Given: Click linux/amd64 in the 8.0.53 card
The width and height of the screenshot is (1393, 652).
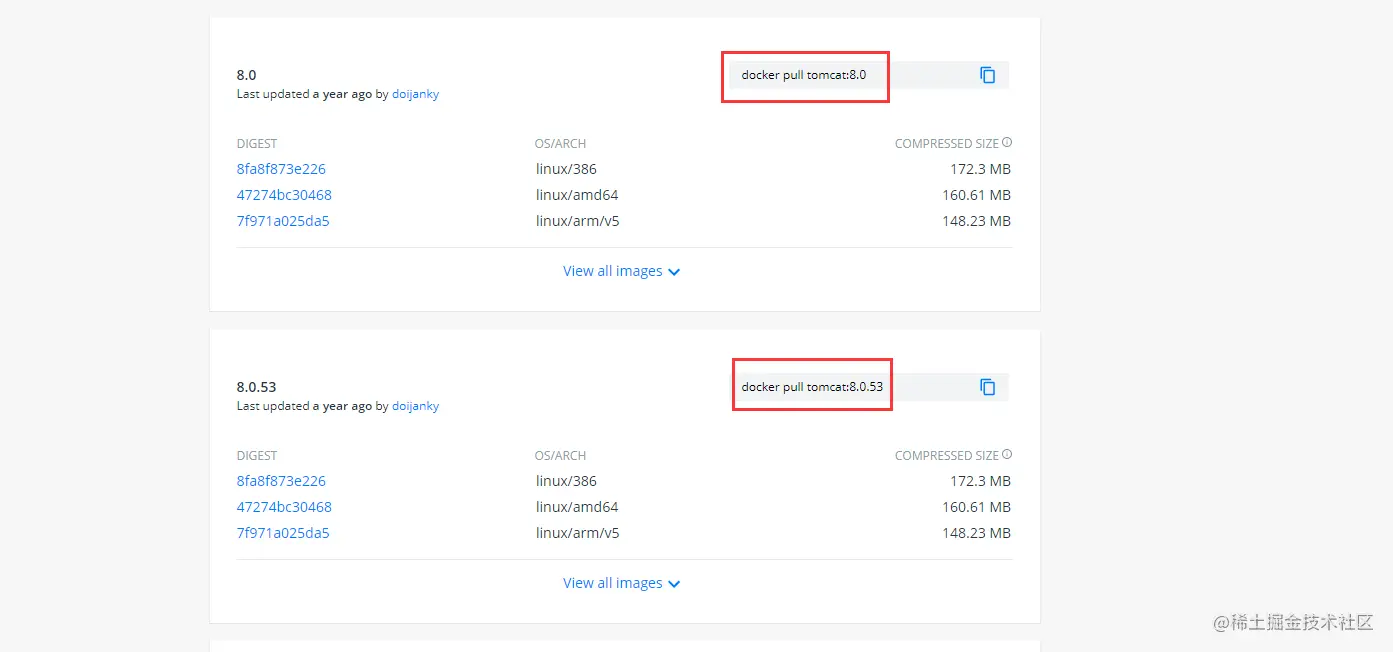Looking at the screenshot, I should coord(577,507).
